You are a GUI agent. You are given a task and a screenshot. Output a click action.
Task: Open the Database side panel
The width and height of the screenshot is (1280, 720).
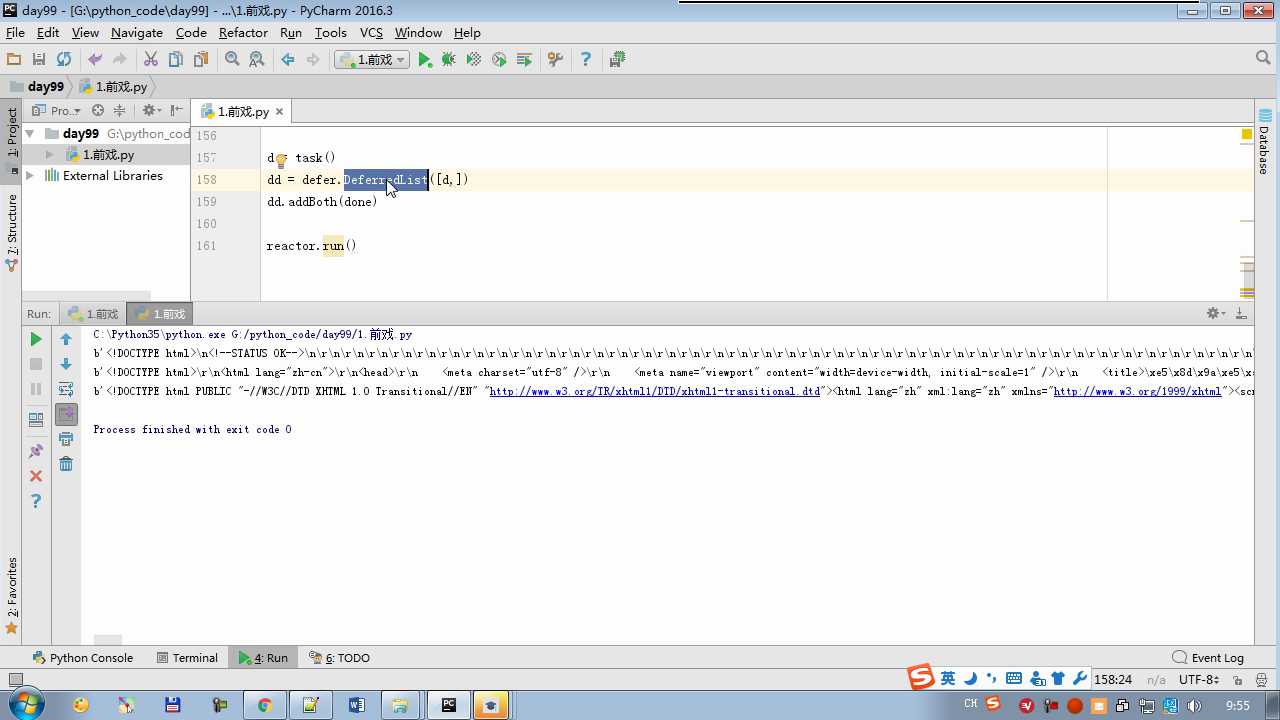click(1264, 143)
